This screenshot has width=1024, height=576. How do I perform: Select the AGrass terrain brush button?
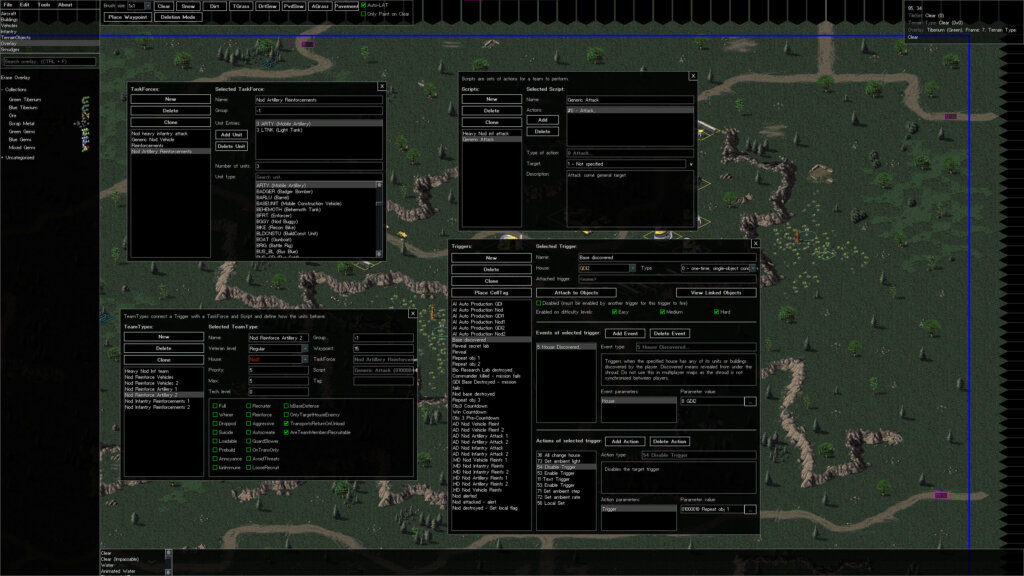coord(320,6)
